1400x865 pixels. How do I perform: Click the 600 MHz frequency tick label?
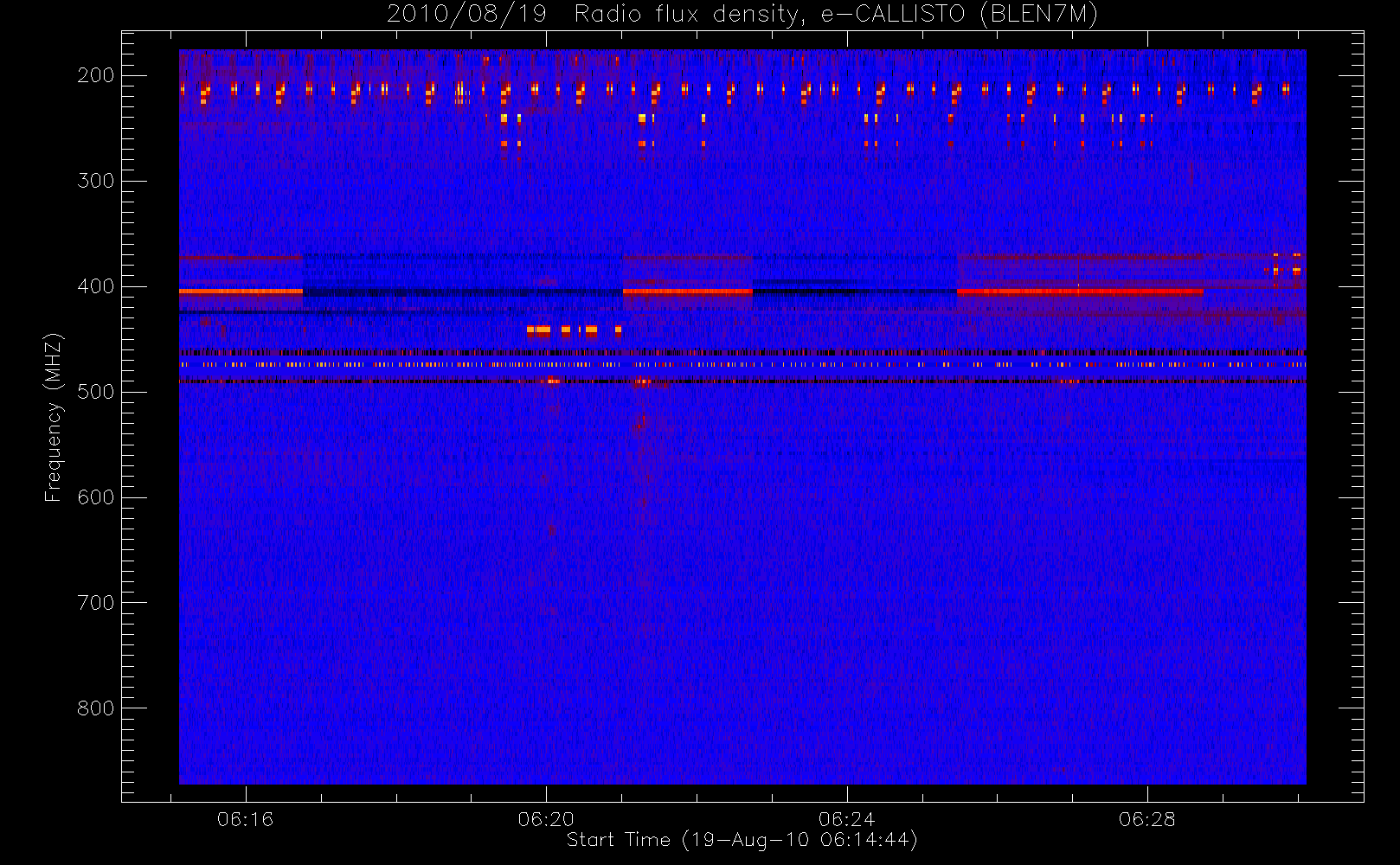pos(96,497)
